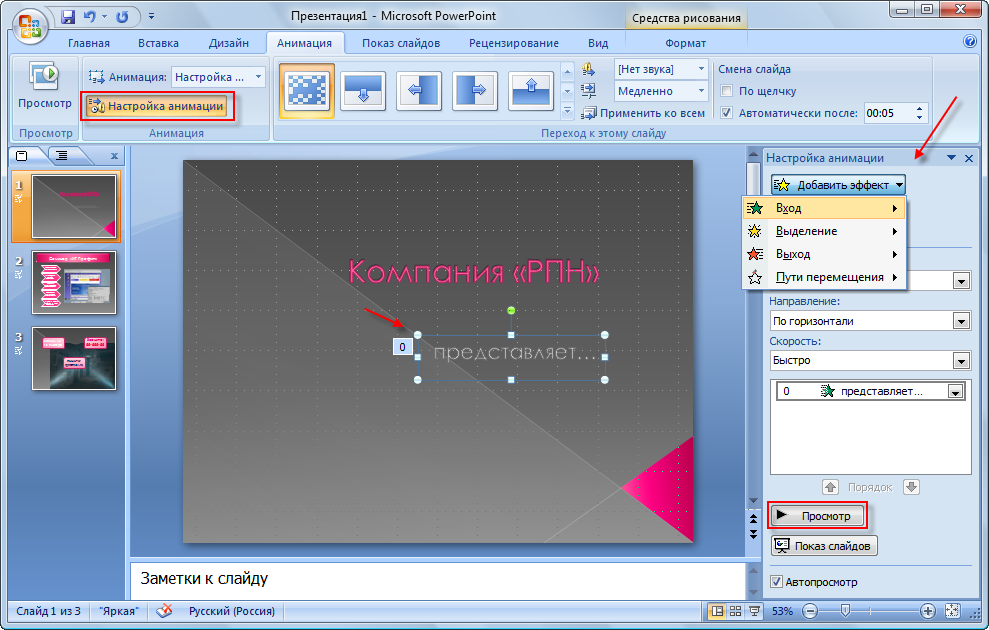The width and height of the screenshot is (989, 630).
Task: Adjust the zoom slider handle
Action: (845, 610)
